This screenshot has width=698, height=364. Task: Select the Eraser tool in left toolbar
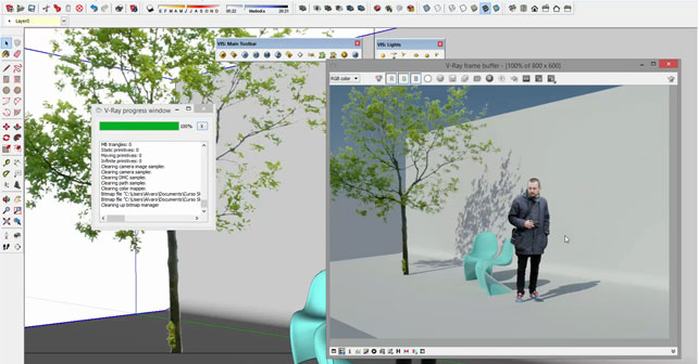click(17, 54)
